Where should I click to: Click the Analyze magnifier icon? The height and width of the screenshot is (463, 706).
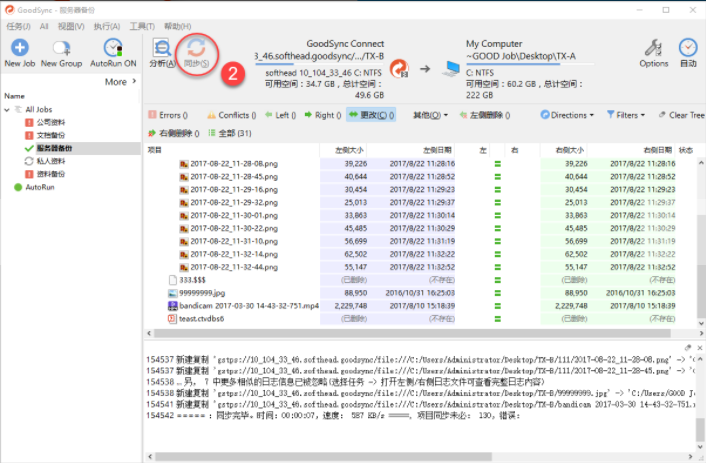coord(162,48)
